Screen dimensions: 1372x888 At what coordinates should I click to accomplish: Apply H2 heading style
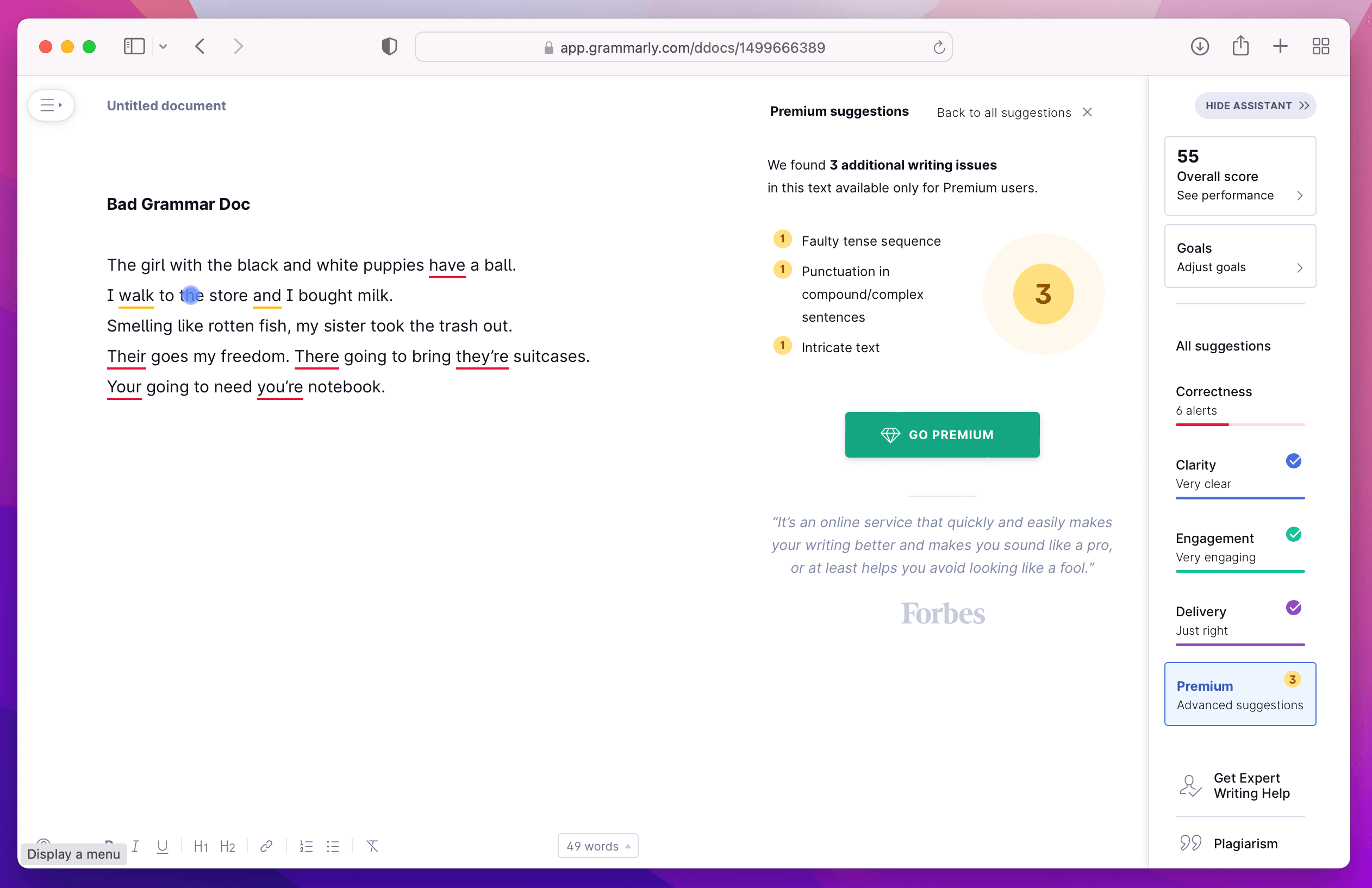pos(228,846)
